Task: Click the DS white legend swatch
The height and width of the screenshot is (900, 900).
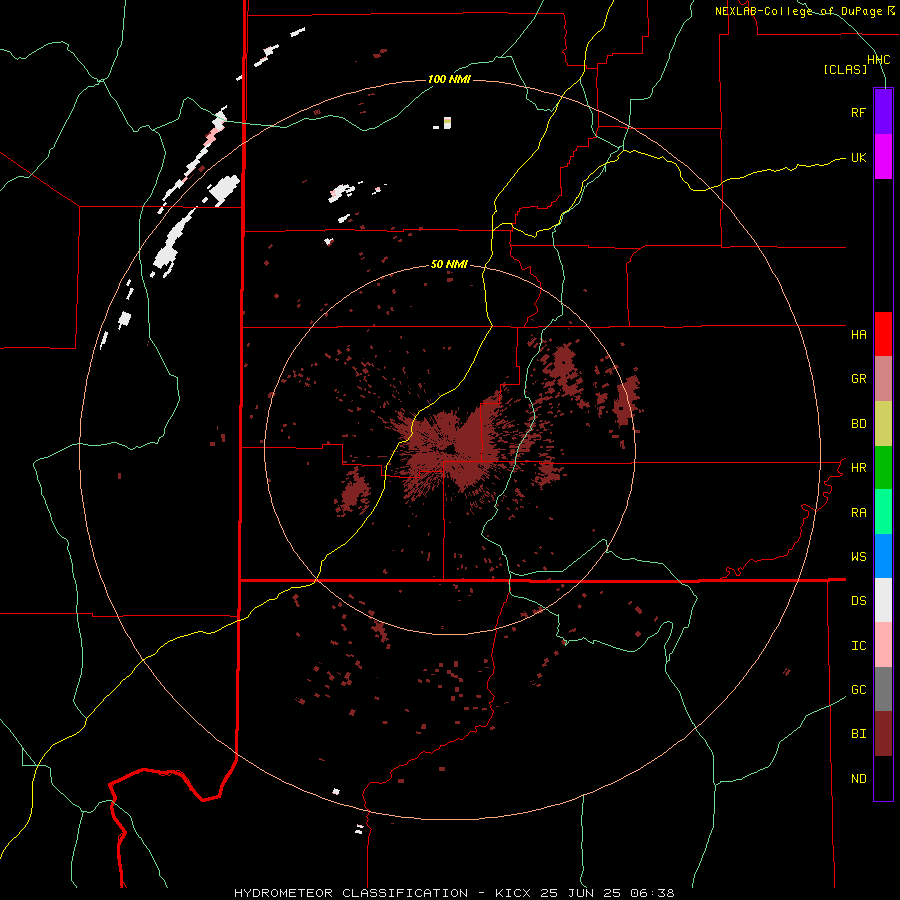Action: [x=883, y=600]
